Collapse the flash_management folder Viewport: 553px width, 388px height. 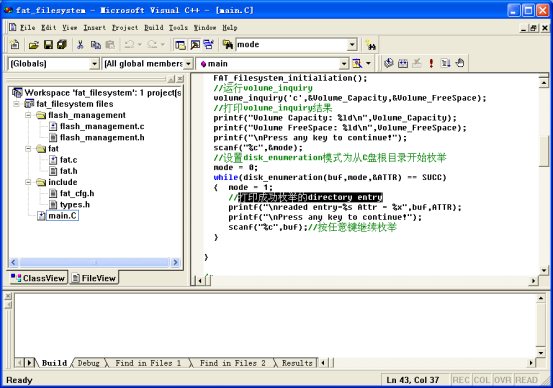(28, 115)
